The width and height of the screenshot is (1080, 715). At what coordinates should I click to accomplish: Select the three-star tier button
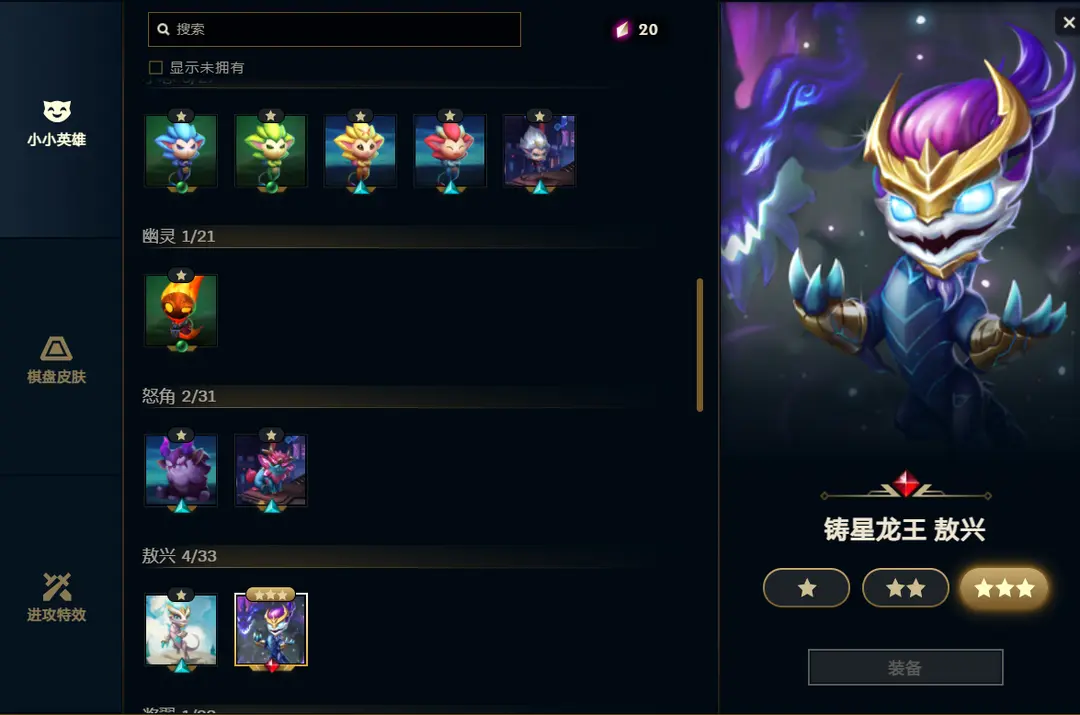point(1004,588)
